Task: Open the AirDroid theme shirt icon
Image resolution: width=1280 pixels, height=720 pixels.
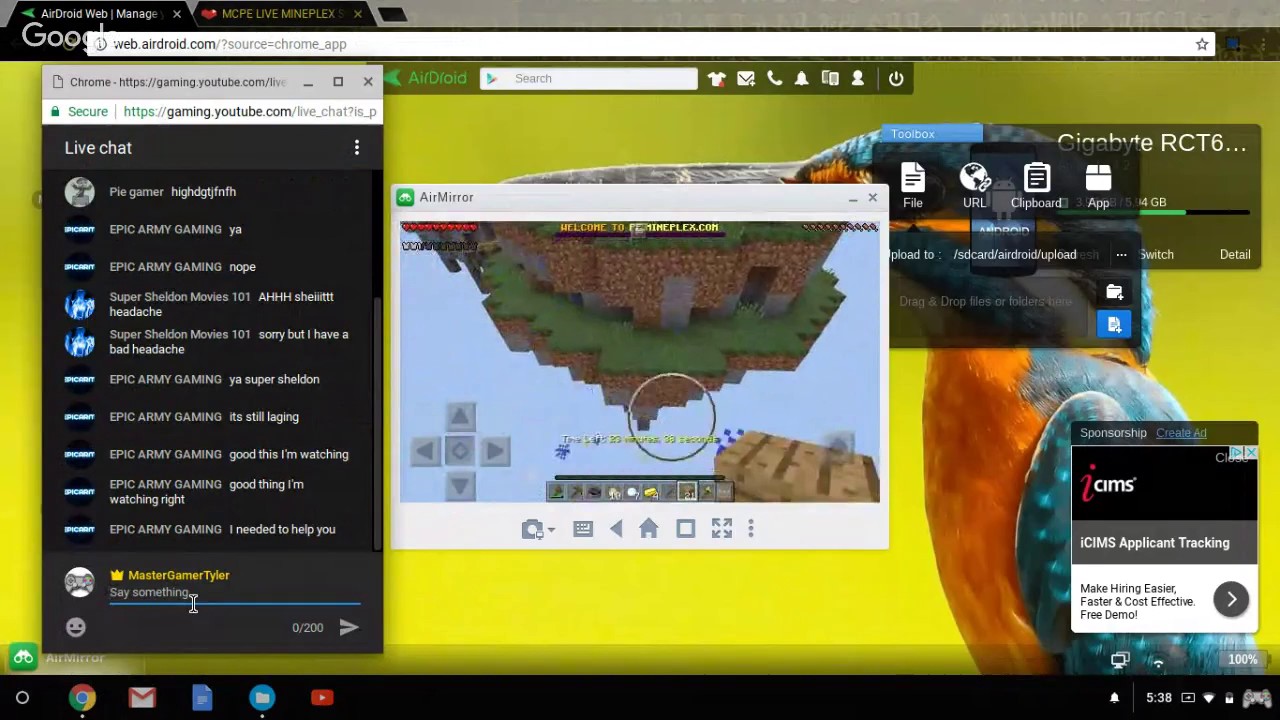Action: 716,79
